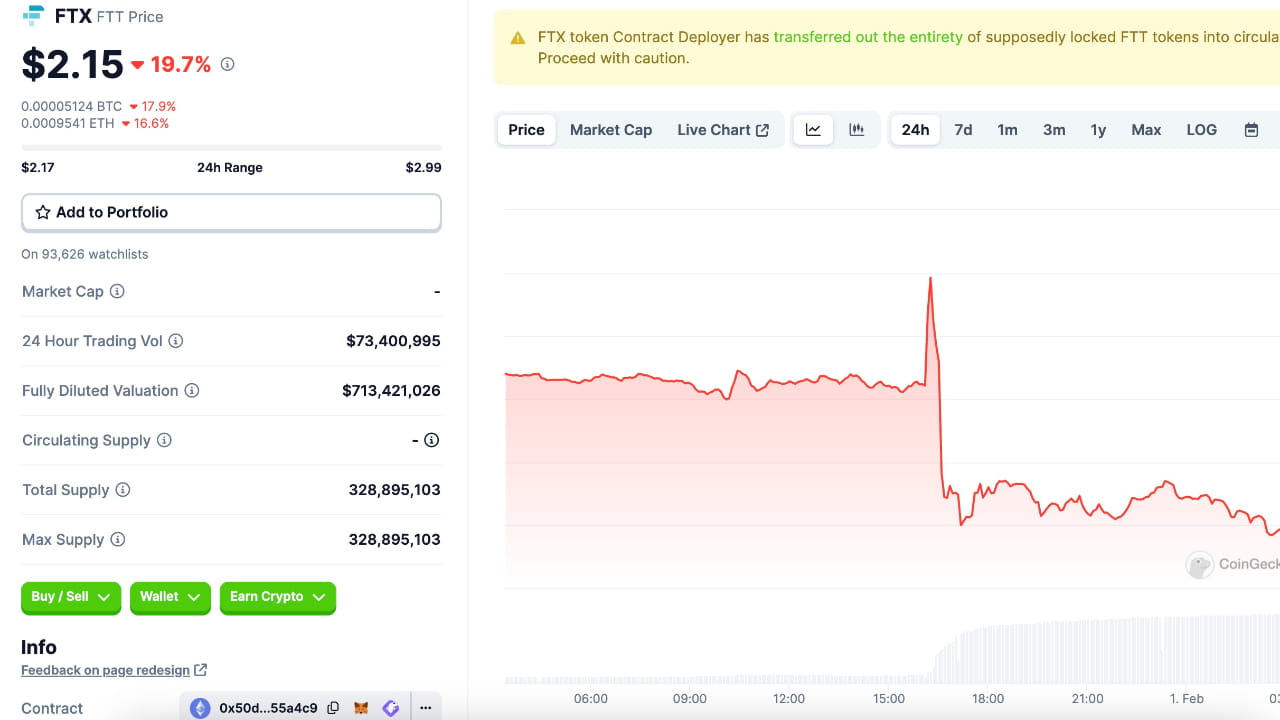The image size is (1280, 720).
Task: Toggle the 24h timeframe selection
Action: pos(914,129)
